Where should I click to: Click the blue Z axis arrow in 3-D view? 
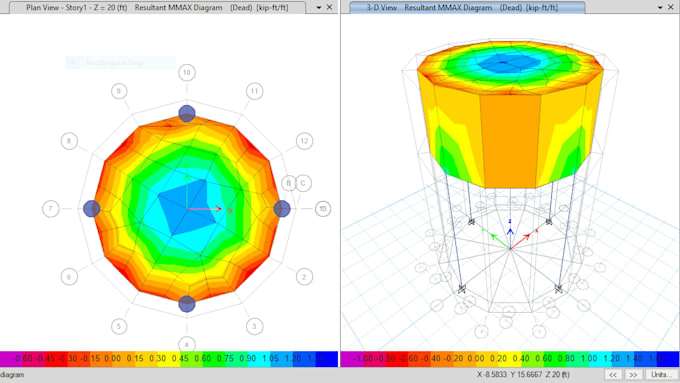[510, 232]
